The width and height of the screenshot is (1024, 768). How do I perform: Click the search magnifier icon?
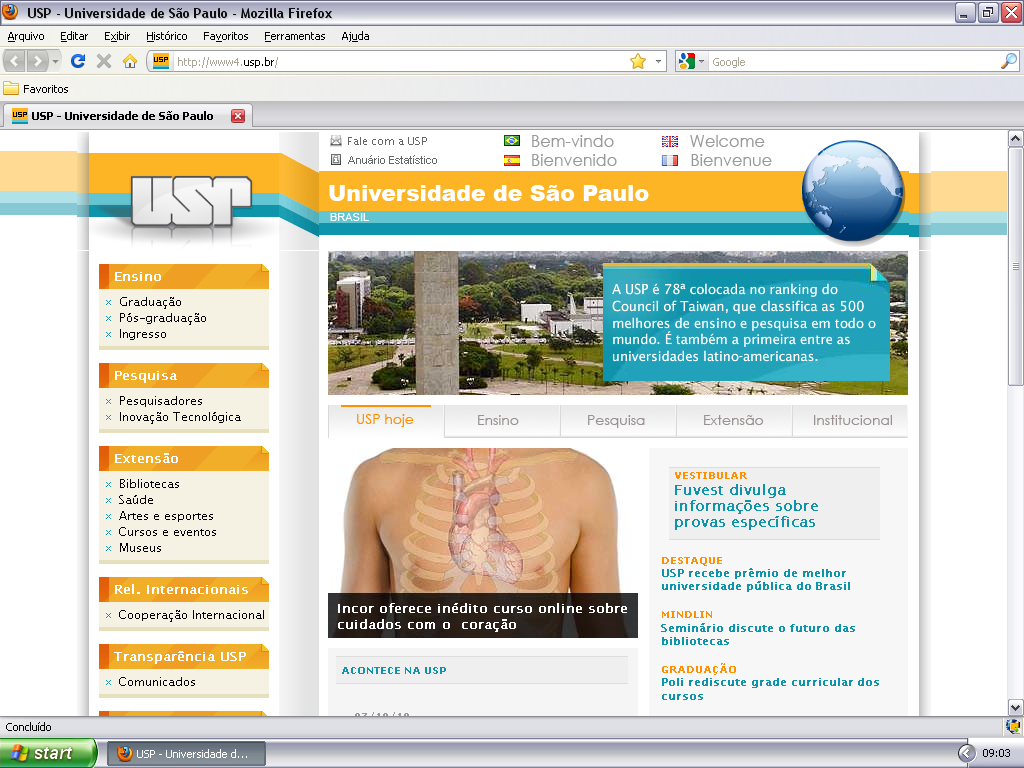(x=1008, y=61)
